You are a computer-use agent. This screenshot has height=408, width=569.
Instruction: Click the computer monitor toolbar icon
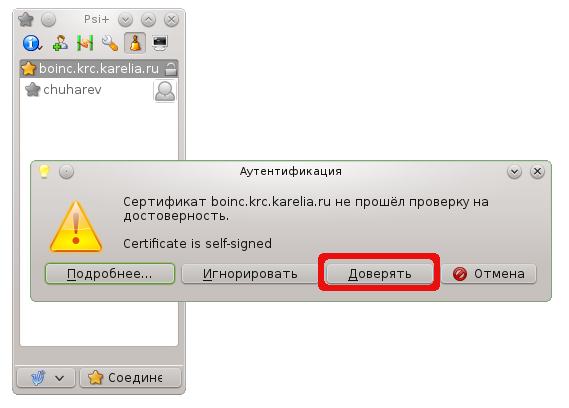[160, 43]
